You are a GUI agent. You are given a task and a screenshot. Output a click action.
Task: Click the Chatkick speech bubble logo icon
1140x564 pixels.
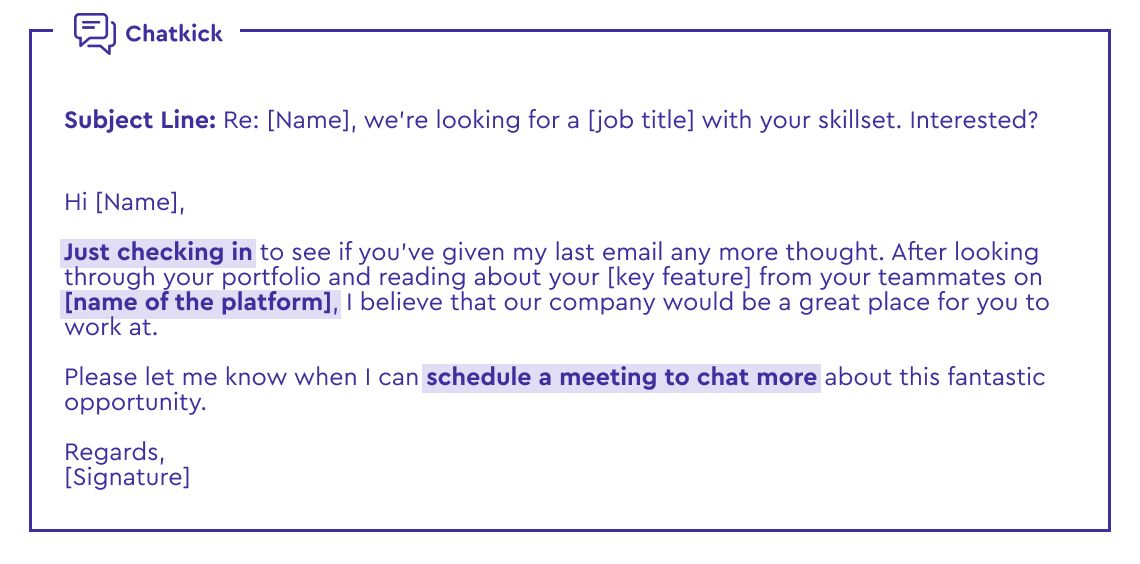95,33
